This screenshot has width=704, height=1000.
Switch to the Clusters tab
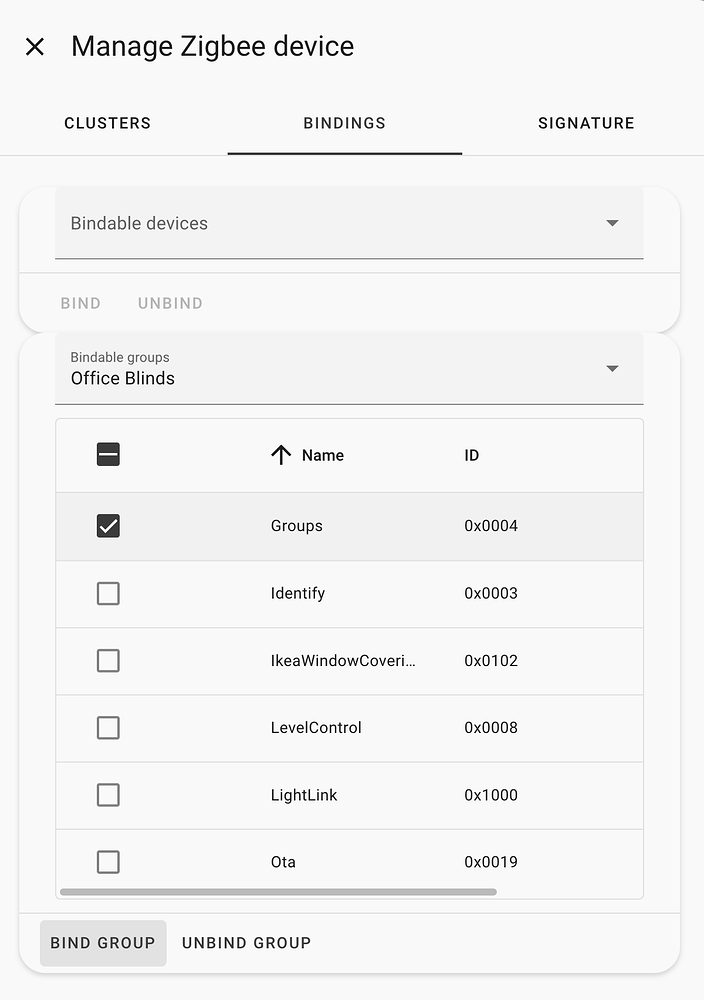pos(107,123)
